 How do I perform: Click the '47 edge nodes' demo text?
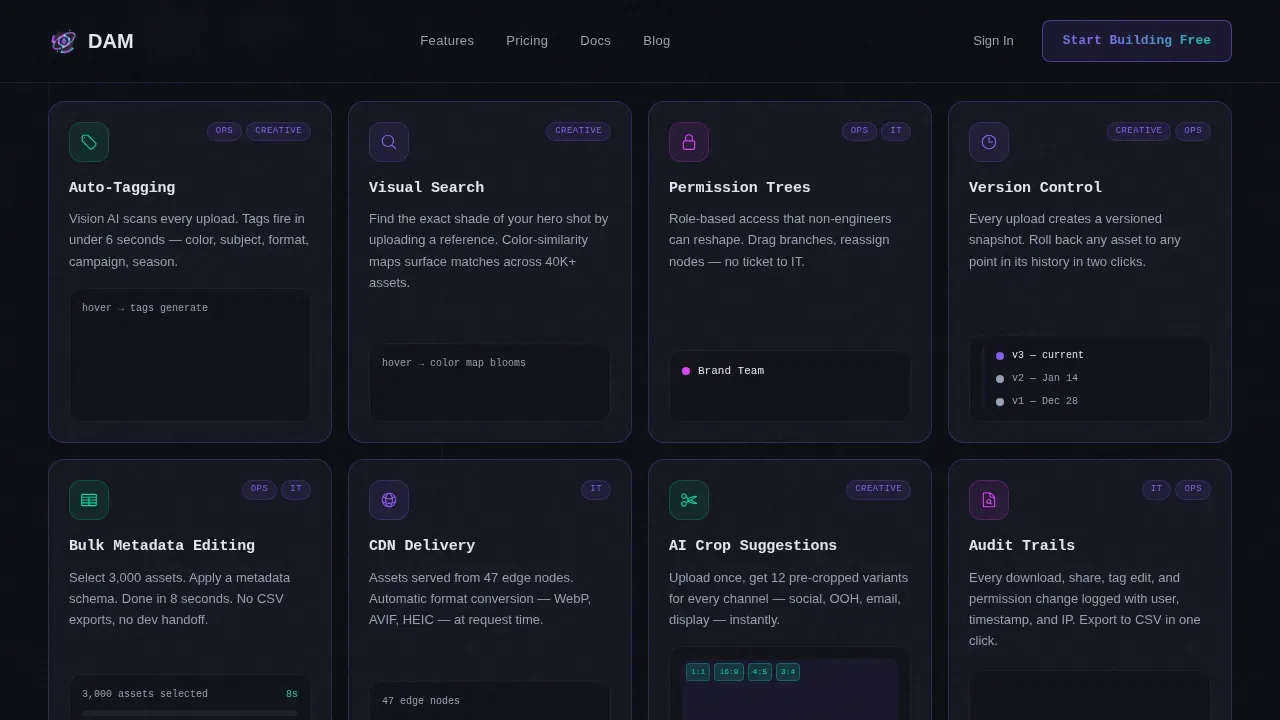click(x=421, y=701)
